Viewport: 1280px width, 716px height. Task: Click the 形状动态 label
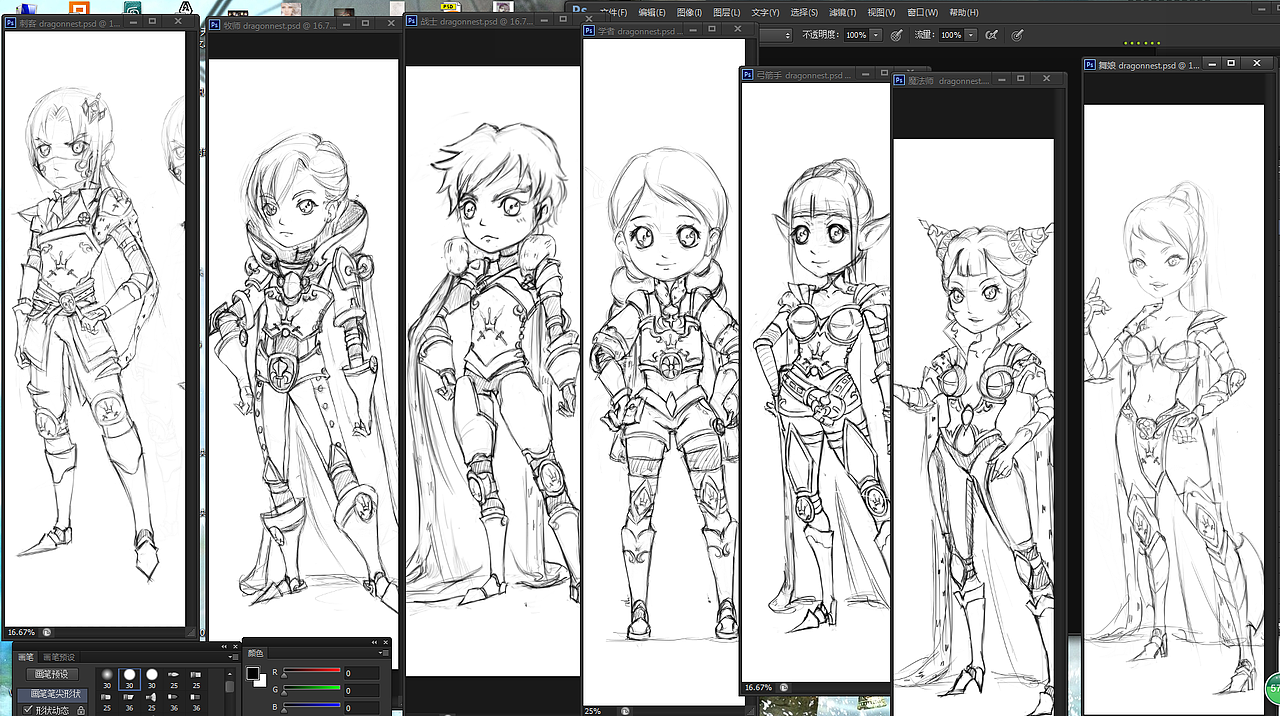52,710
